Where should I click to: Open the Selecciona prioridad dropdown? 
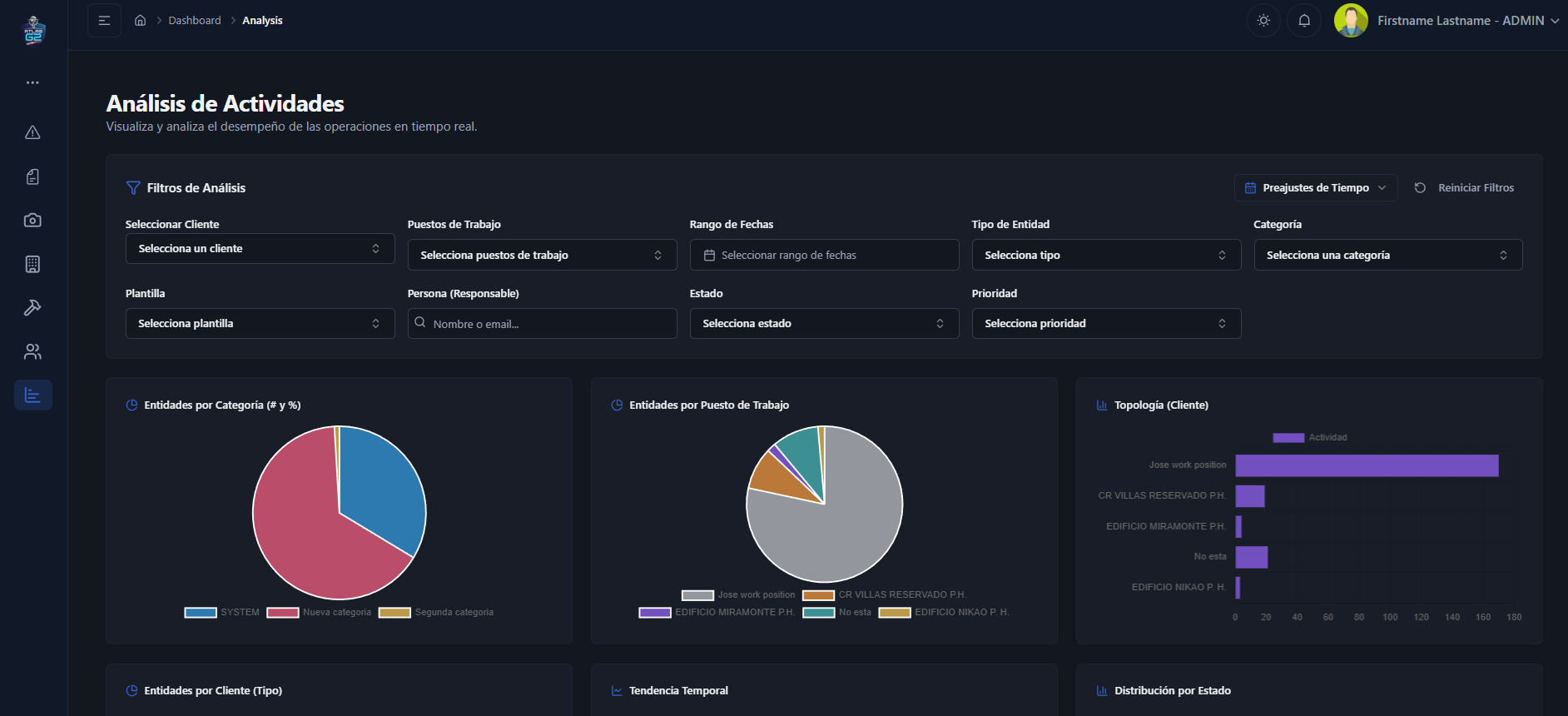(x=1105, y=324)
